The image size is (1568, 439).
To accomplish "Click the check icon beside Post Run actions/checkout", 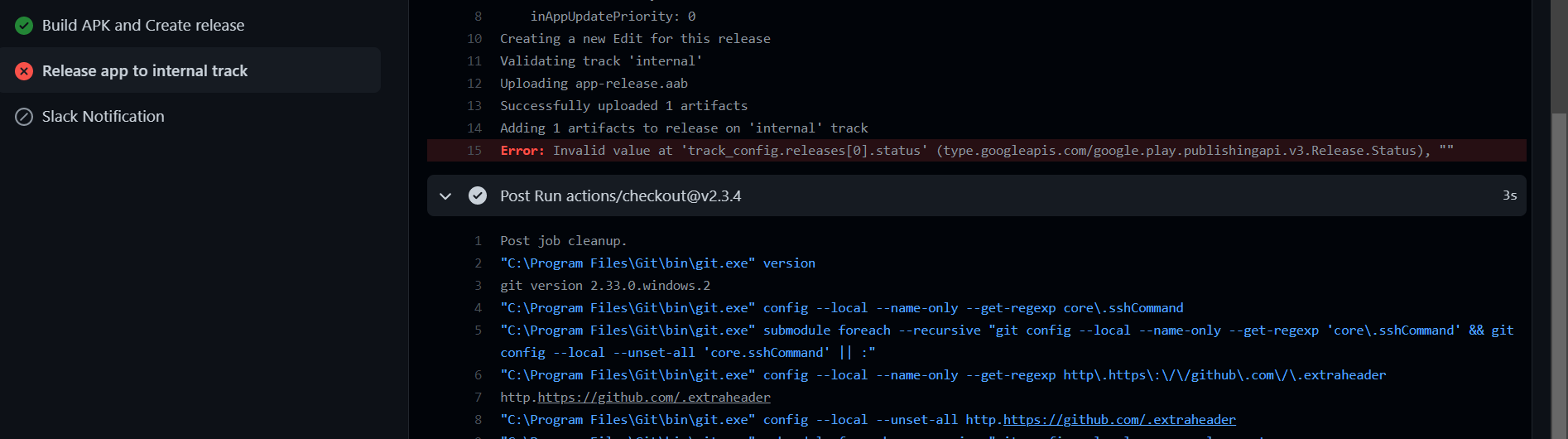I will (x=478, y=195).
